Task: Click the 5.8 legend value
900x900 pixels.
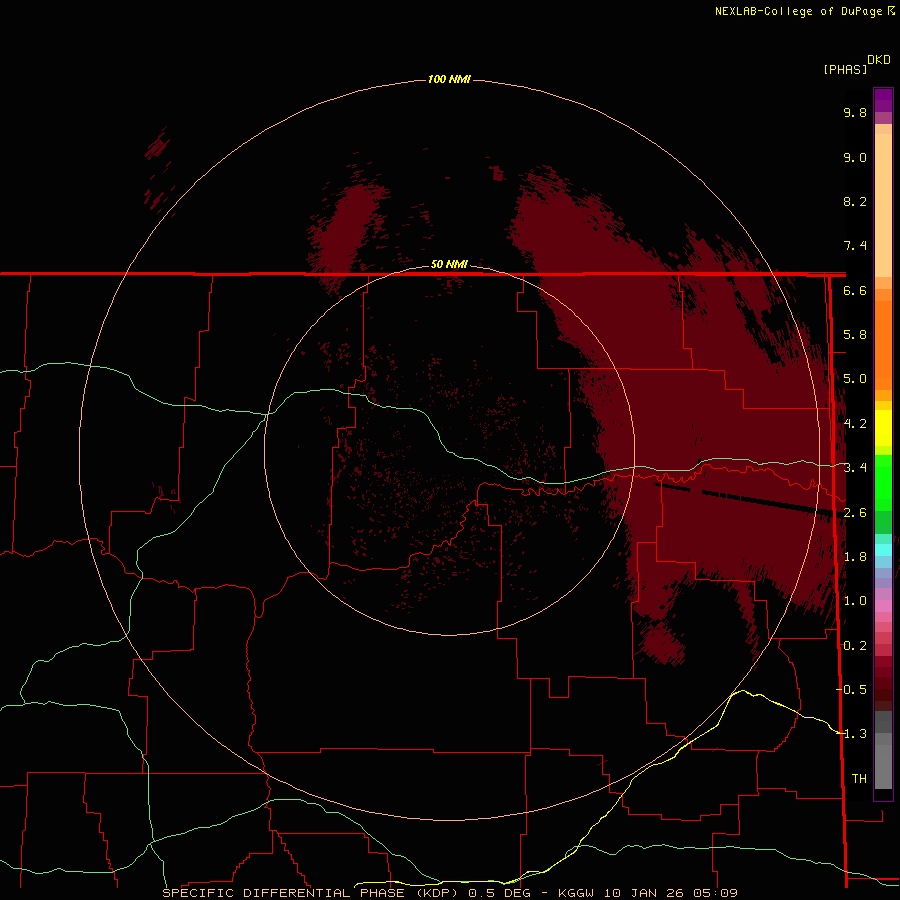Action: click(855, 335)
